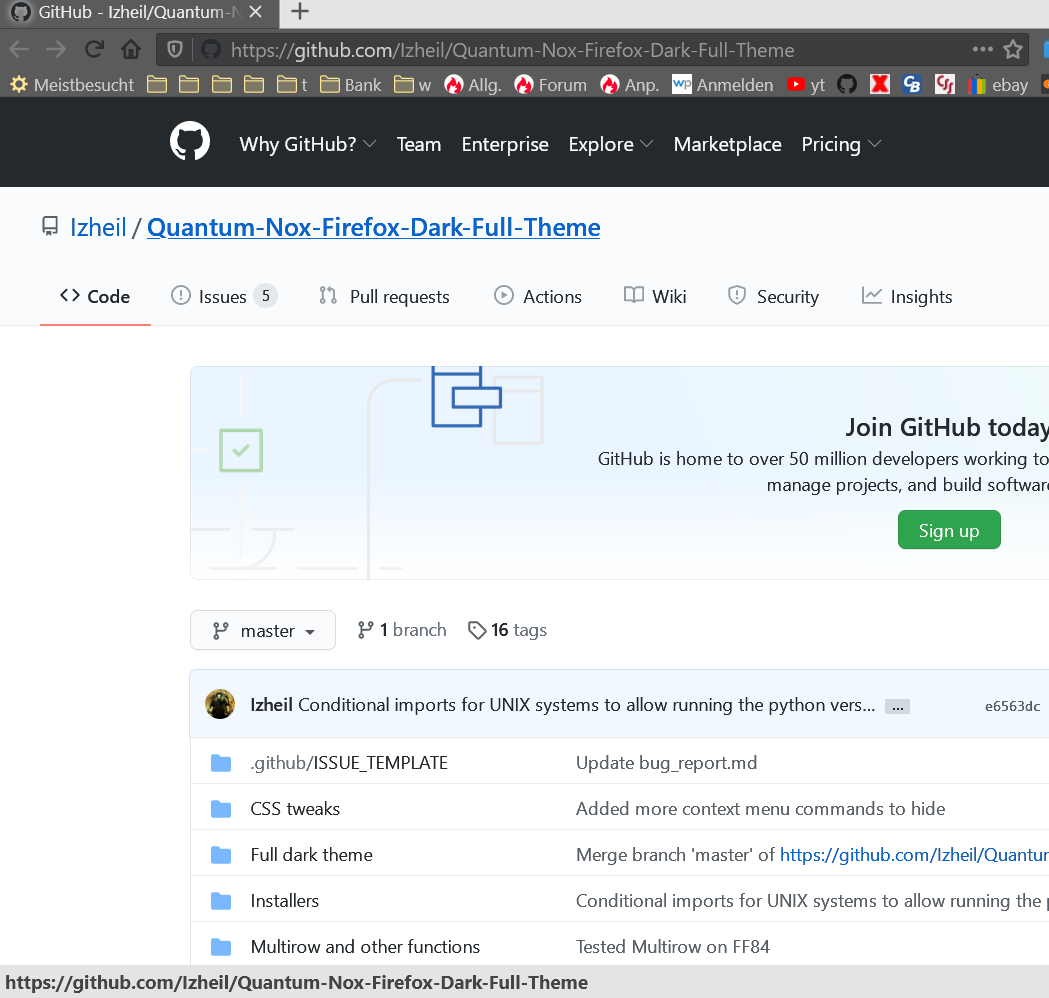Screen dimensions: 1049x998
Task: Click the github.com URL in address bar
Action: pyautogui.click(x=512, y=49)
